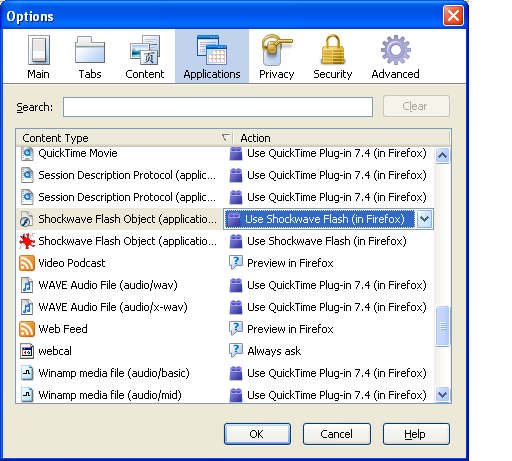Click the Cancel button
The width and height of the screenshot is (512, 461).
337,434
